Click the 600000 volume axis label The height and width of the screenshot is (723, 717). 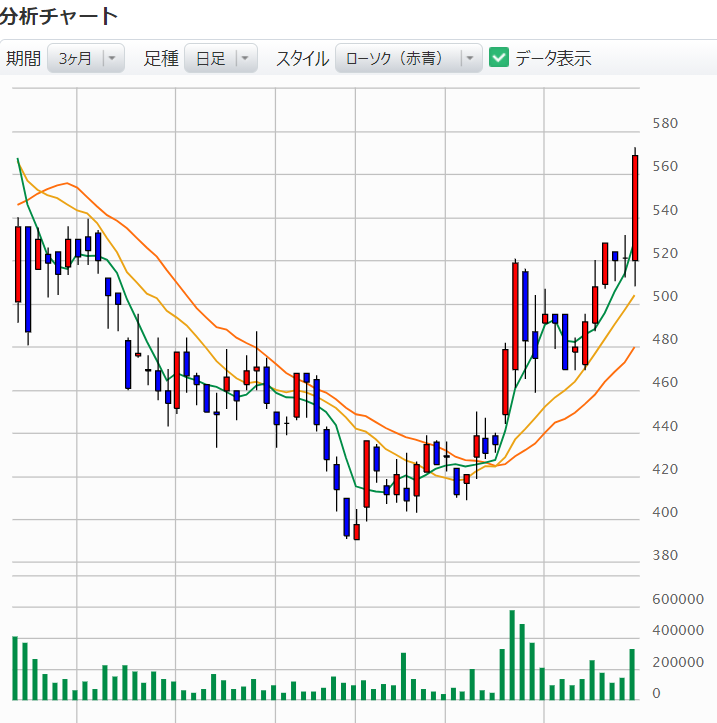(678, 599)
